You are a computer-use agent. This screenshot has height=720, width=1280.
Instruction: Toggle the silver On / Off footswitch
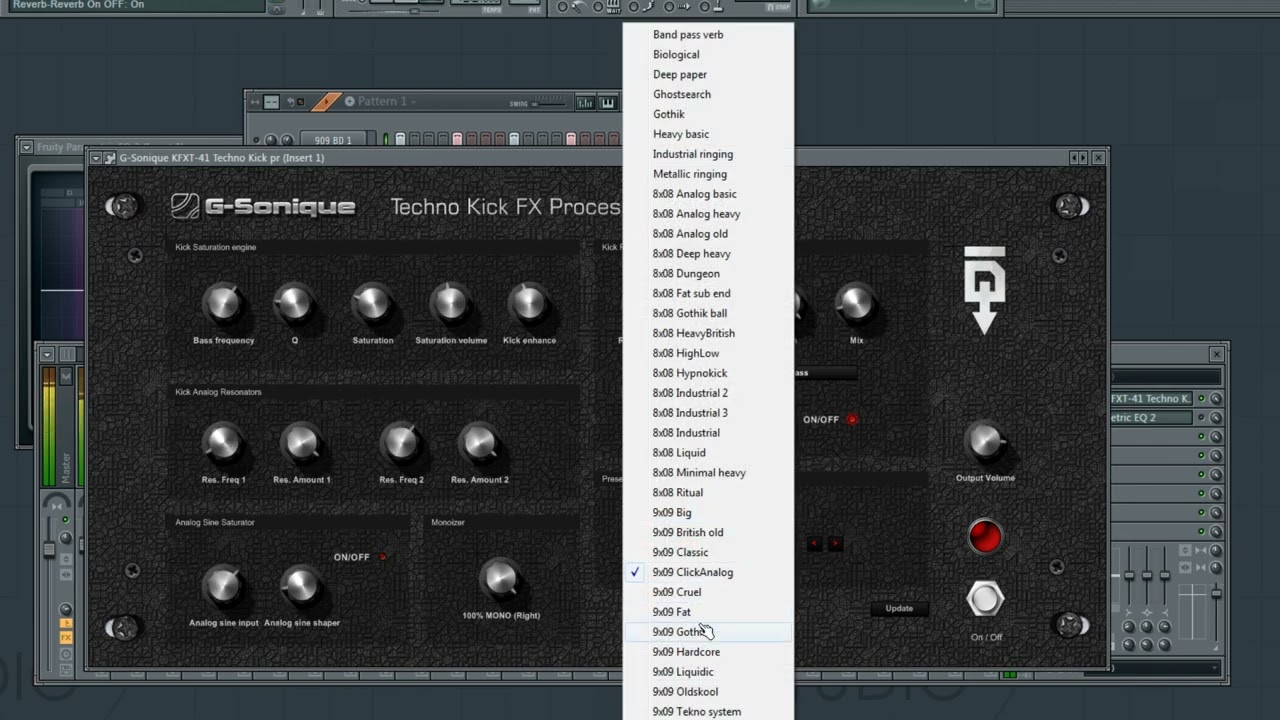985,599
